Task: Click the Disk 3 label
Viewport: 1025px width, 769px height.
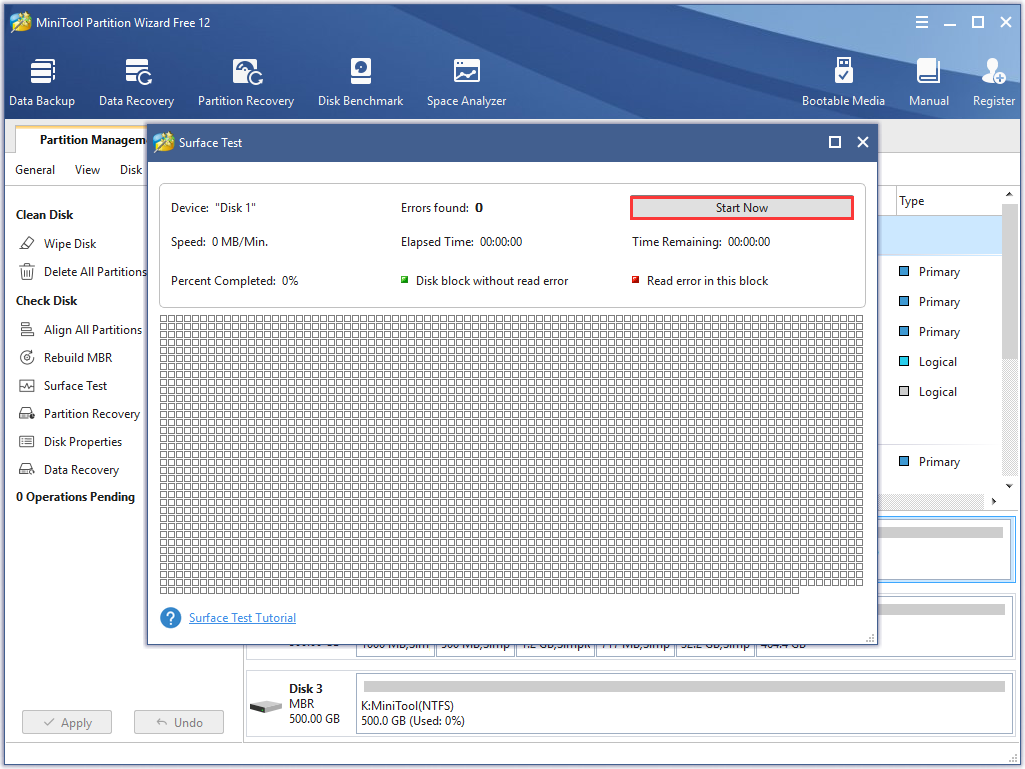Action: click(x=306, y=689)
